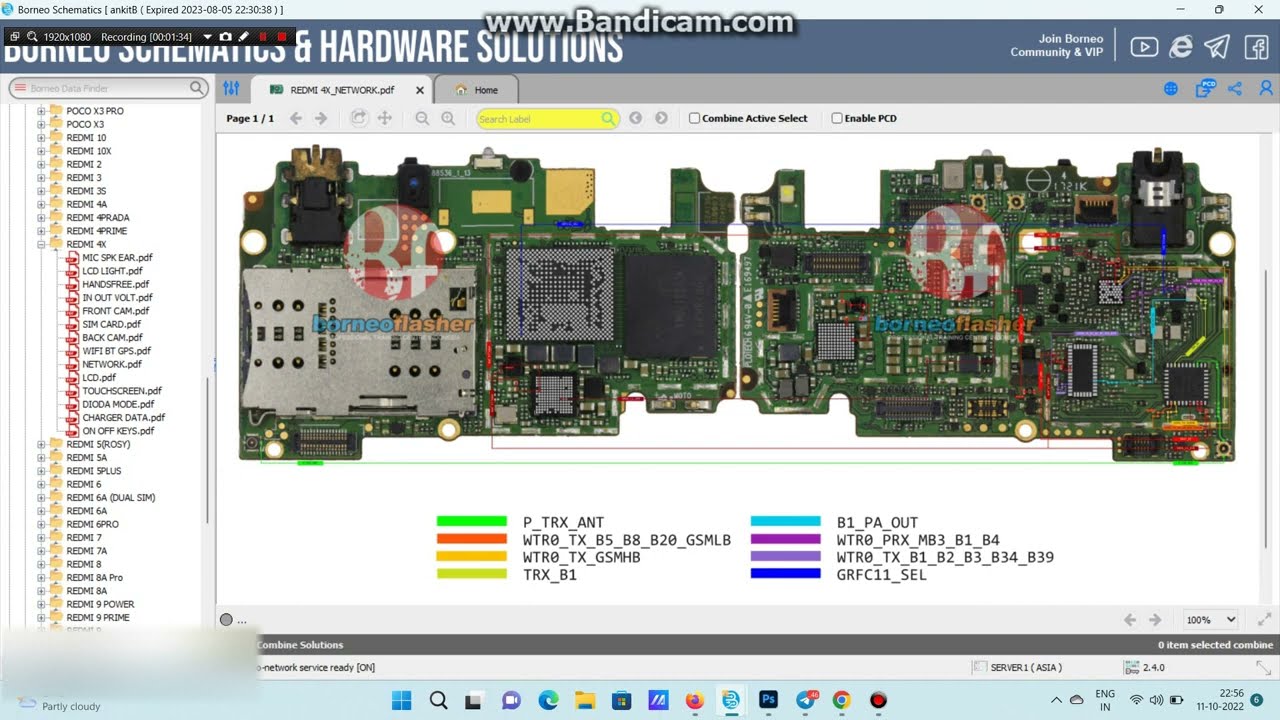Screen dimensions: 1280x720
Task: Open NETWORK.pdf in the tree
Action: [111, 364]
